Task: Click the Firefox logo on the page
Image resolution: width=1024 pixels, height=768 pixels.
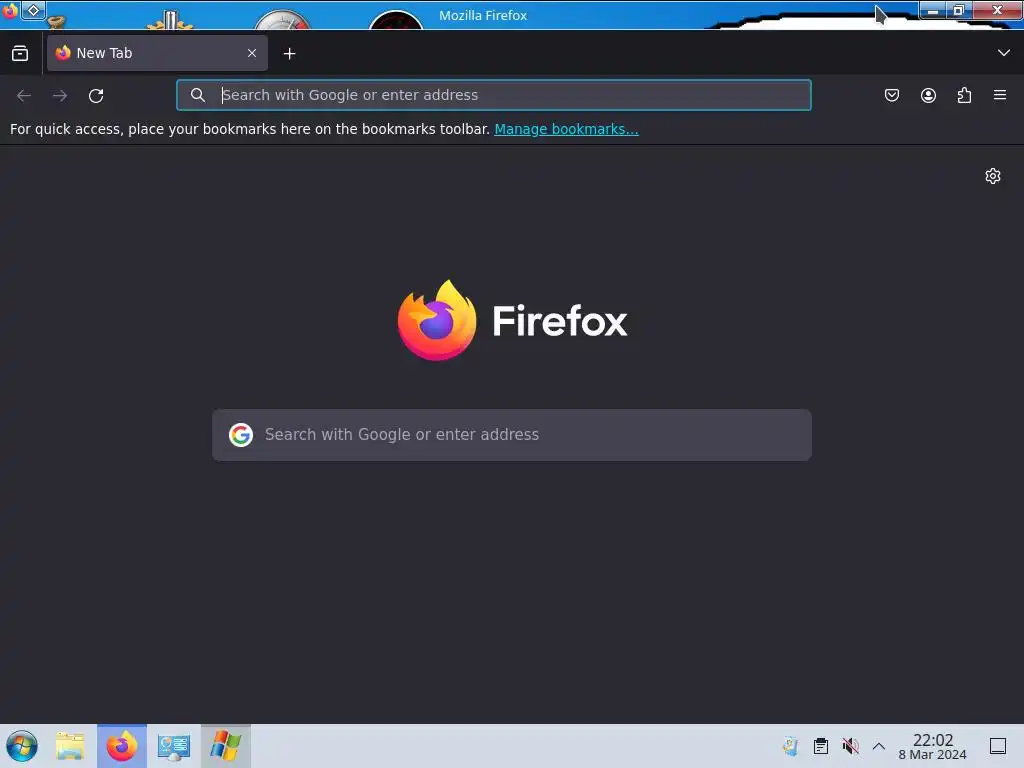Action: coord(513,320)
